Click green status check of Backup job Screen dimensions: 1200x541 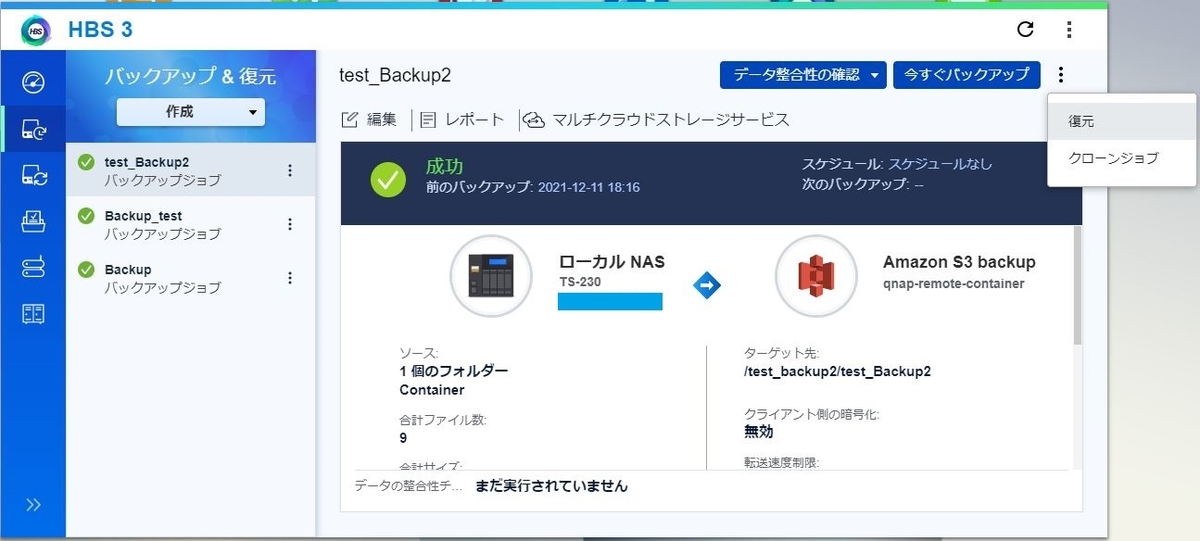pyautogui.click(x=86, y=269)
